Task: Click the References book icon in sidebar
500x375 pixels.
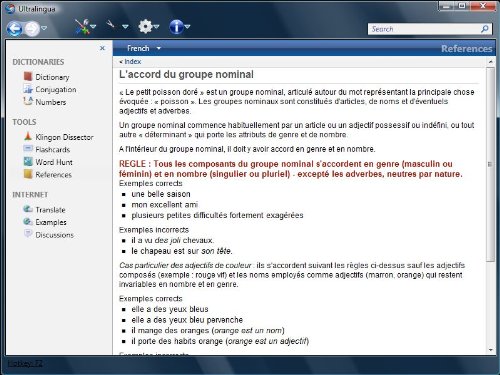Action: 28,174
